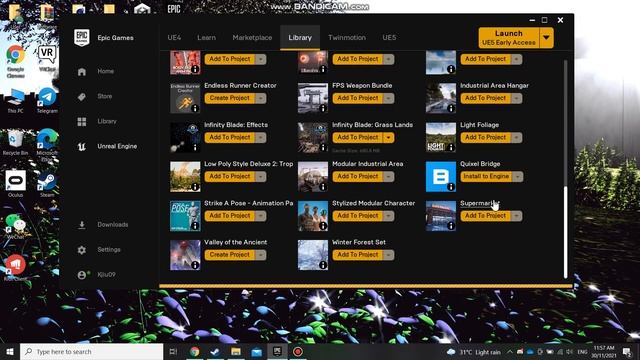Open Light rain weather widget in taskbar
Viewport: 640px width, 360px height.
coord(474,352)
